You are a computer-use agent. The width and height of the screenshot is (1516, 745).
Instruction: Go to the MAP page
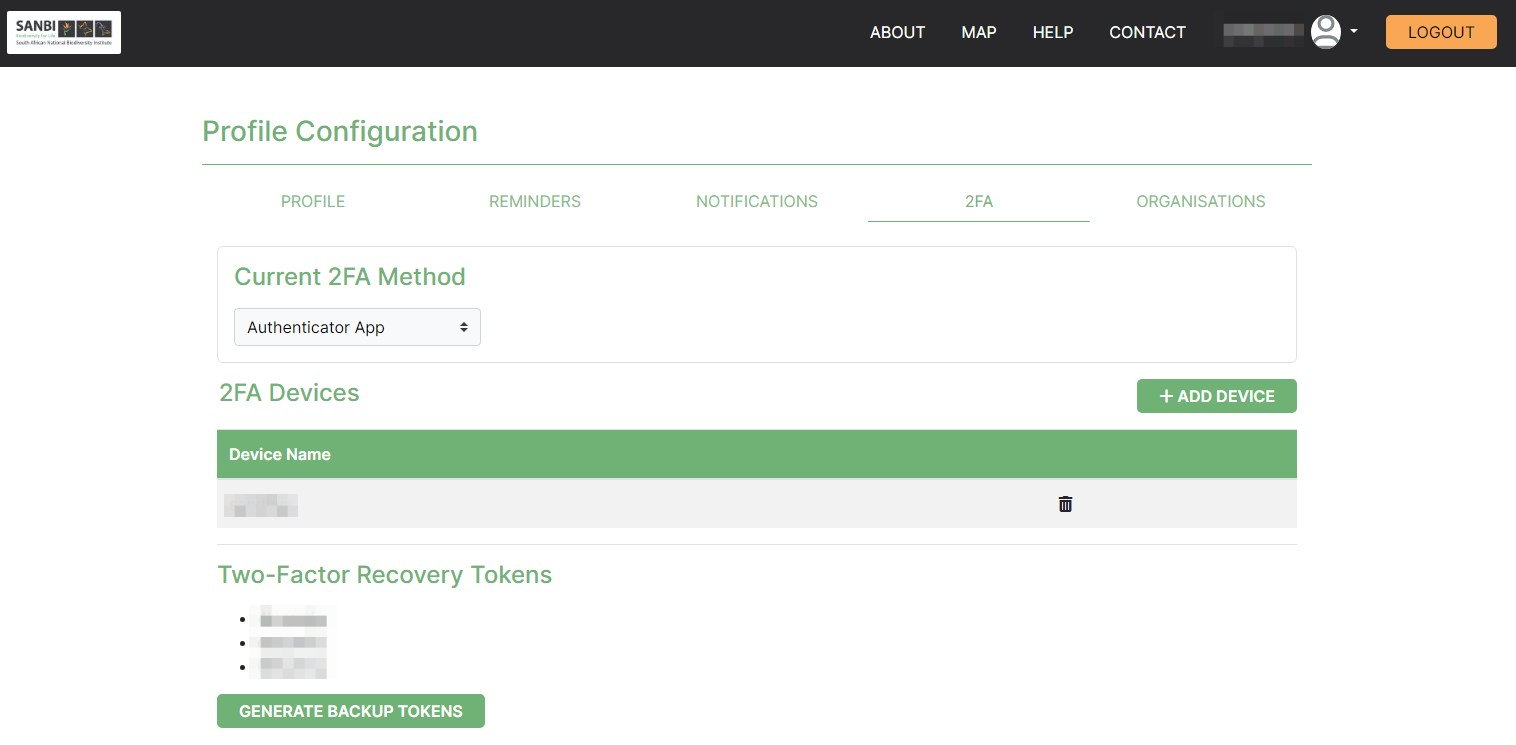tap(978, 32)
